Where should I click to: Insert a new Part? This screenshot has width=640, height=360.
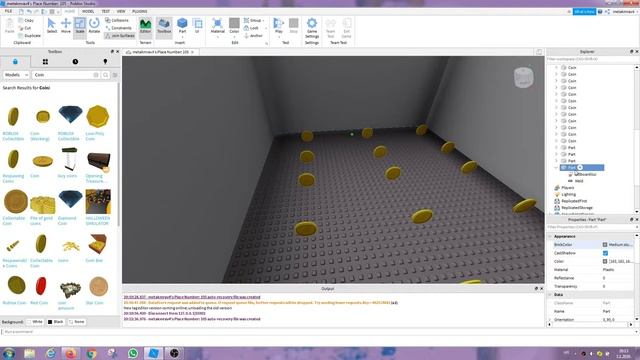[182, 24]
